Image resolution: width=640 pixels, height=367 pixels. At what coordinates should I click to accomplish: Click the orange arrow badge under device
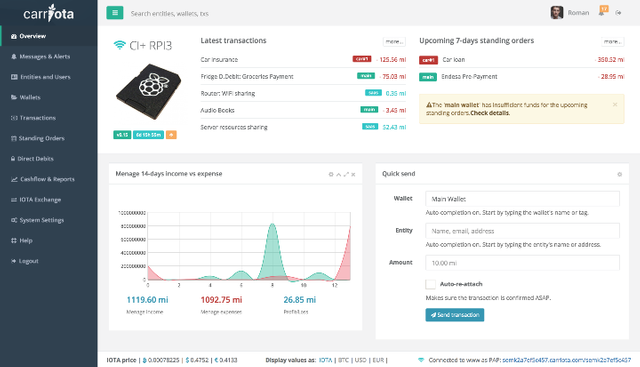coord(171,135)
